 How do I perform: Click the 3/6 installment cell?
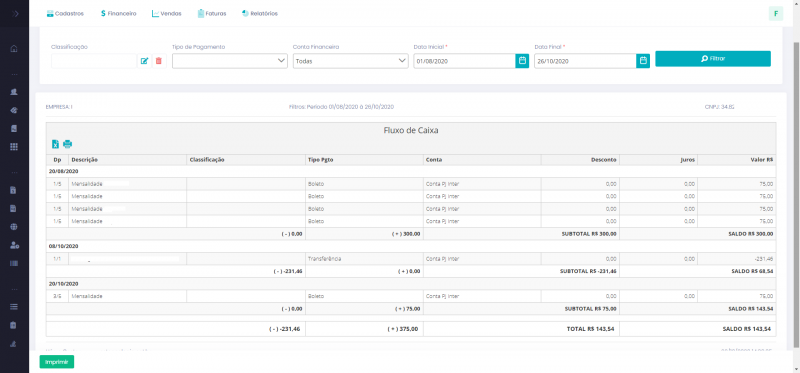[57, 296]
